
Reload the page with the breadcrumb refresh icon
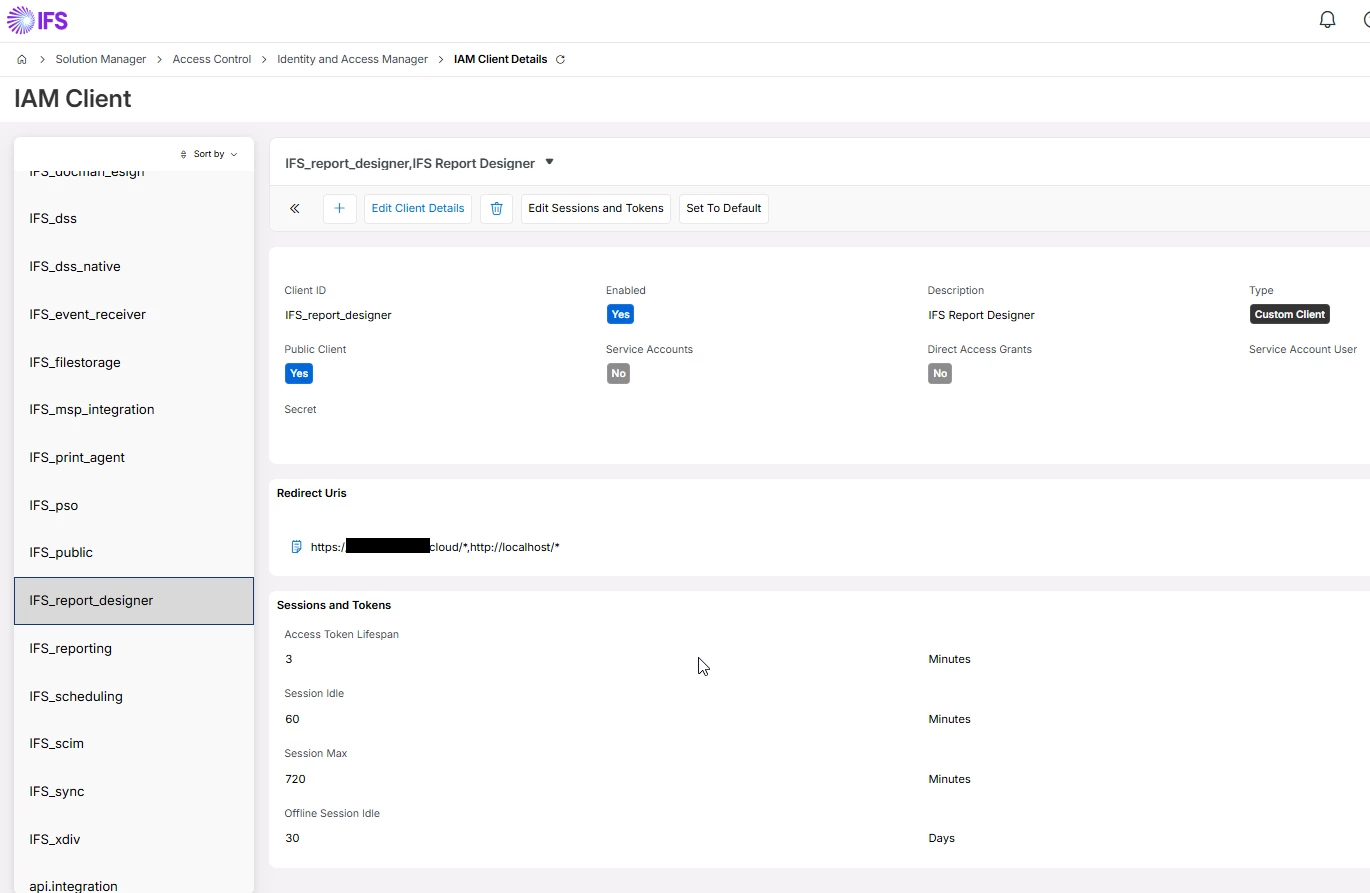pyautogui.click(x=560, y=60)
